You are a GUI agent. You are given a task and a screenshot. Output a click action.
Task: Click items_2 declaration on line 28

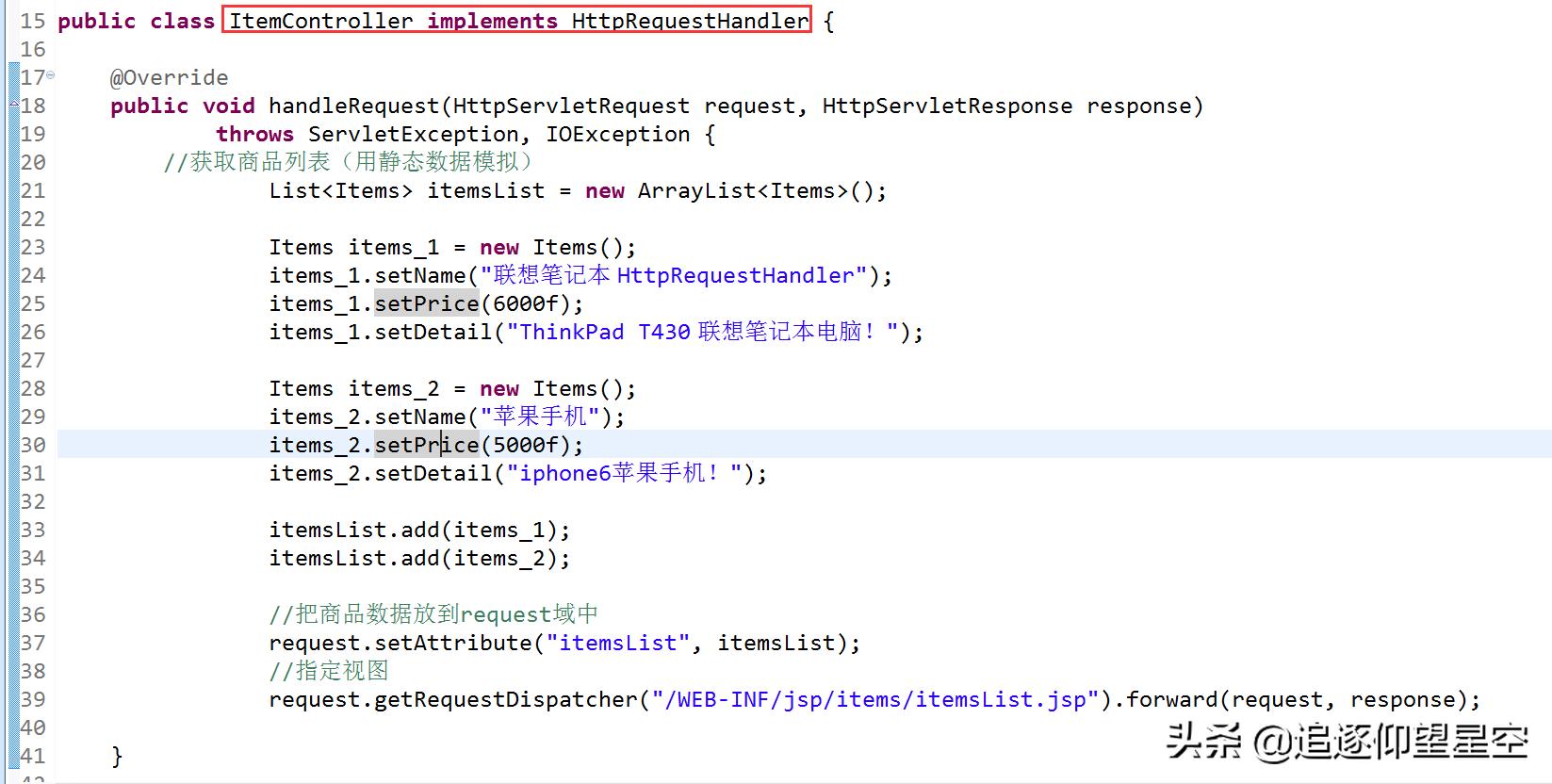point(394,388)
